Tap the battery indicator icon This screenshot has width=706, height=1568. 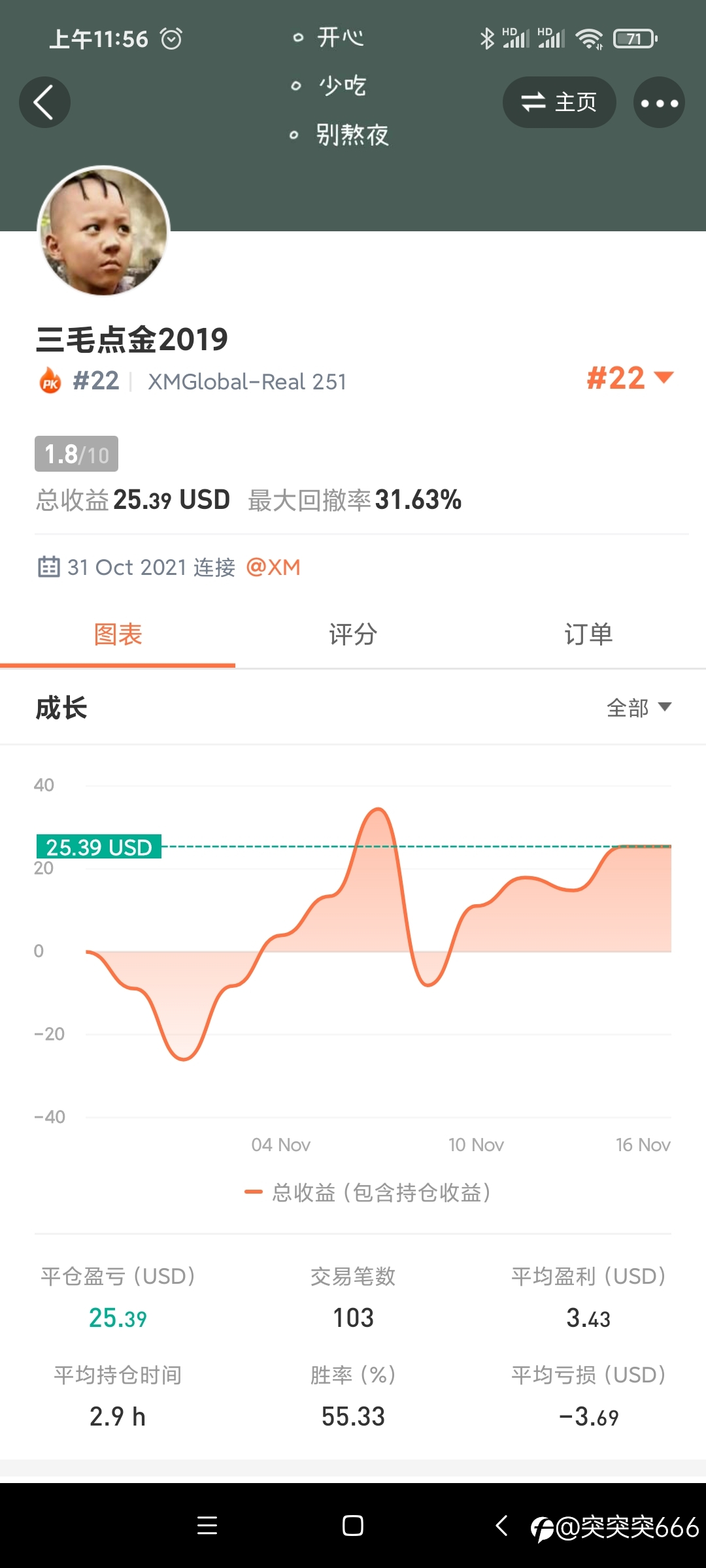click(x=635, y=39)
